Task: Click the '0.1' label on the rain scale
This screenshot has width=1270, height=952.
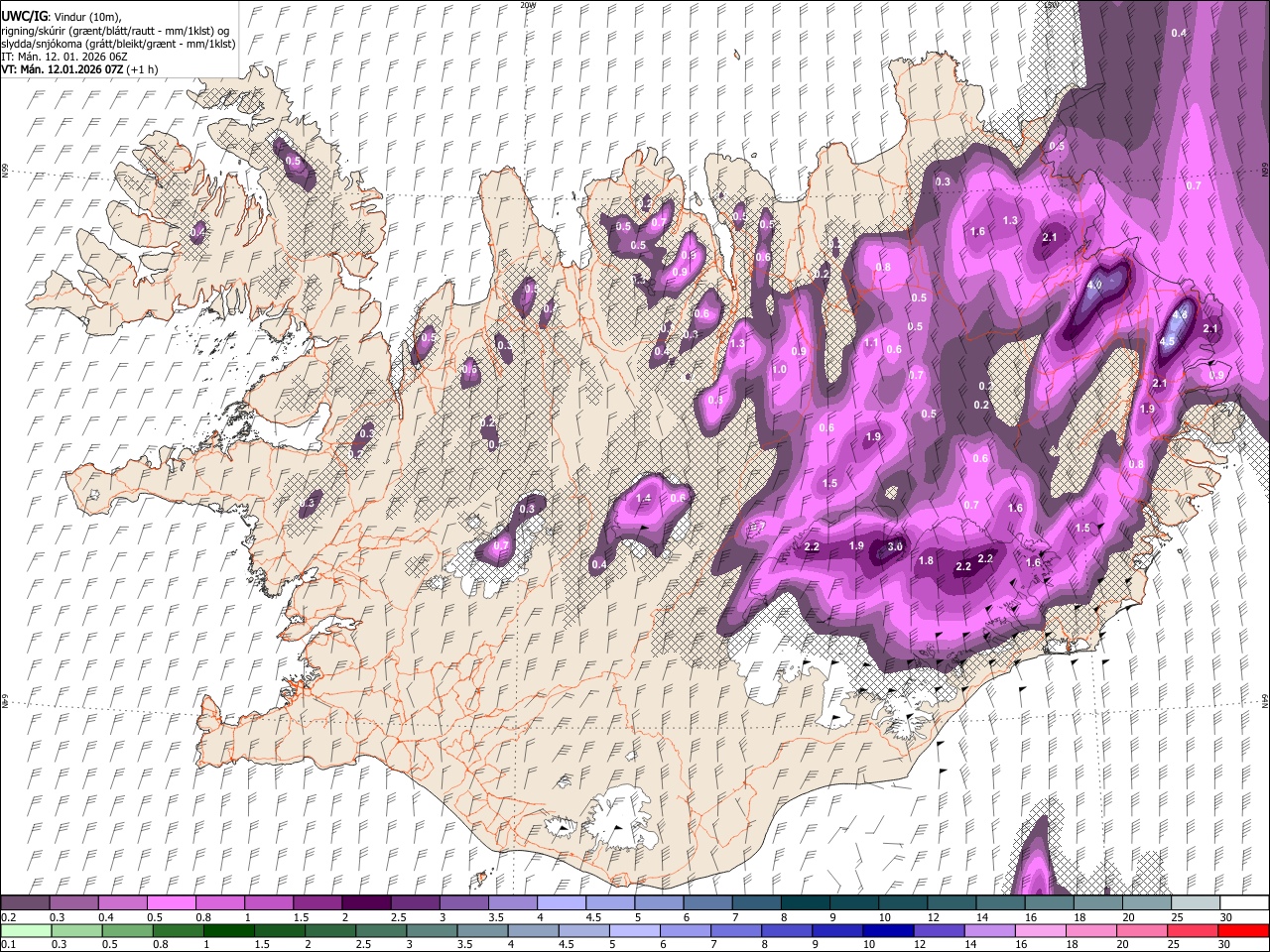Action: tap(8, 945)
